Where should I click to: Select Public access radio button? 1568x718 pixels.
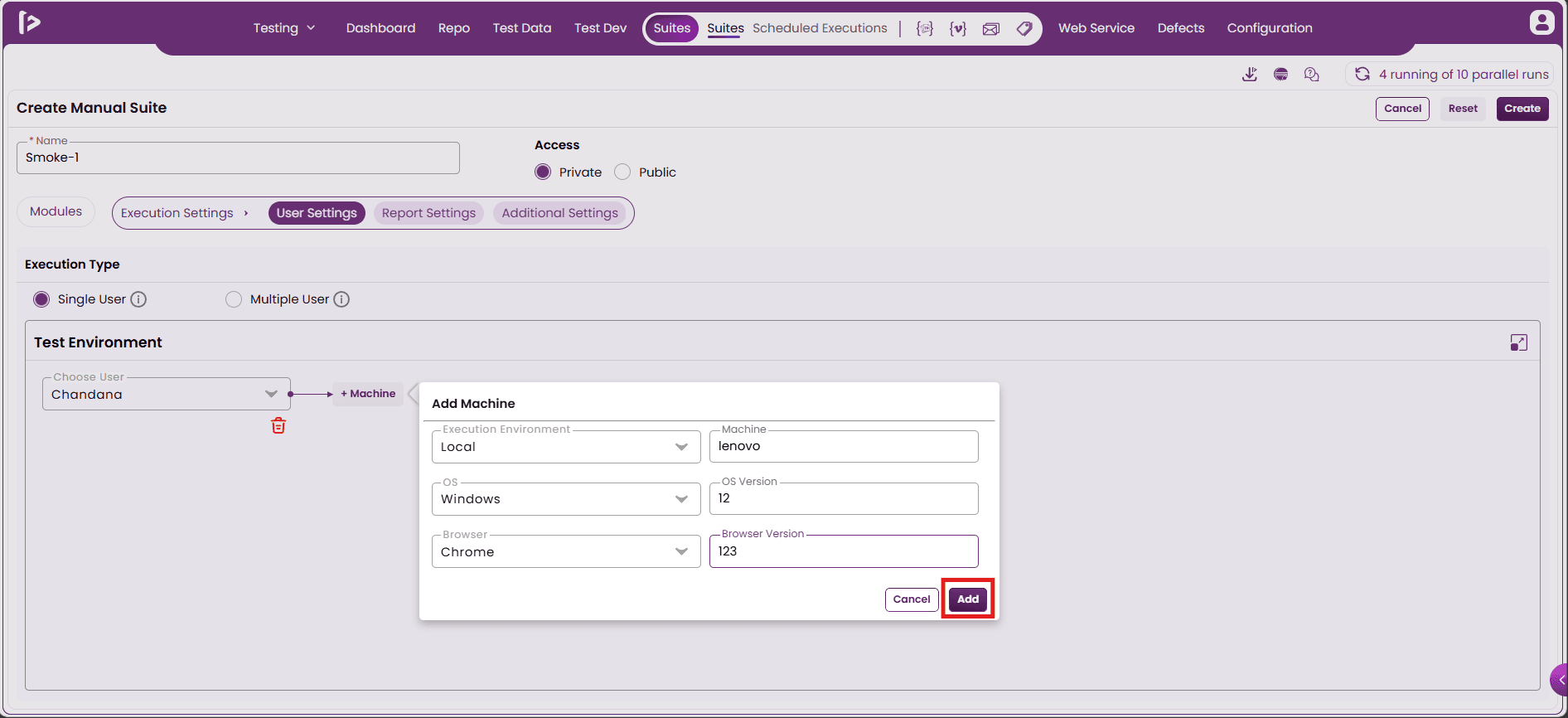point(622,172)
